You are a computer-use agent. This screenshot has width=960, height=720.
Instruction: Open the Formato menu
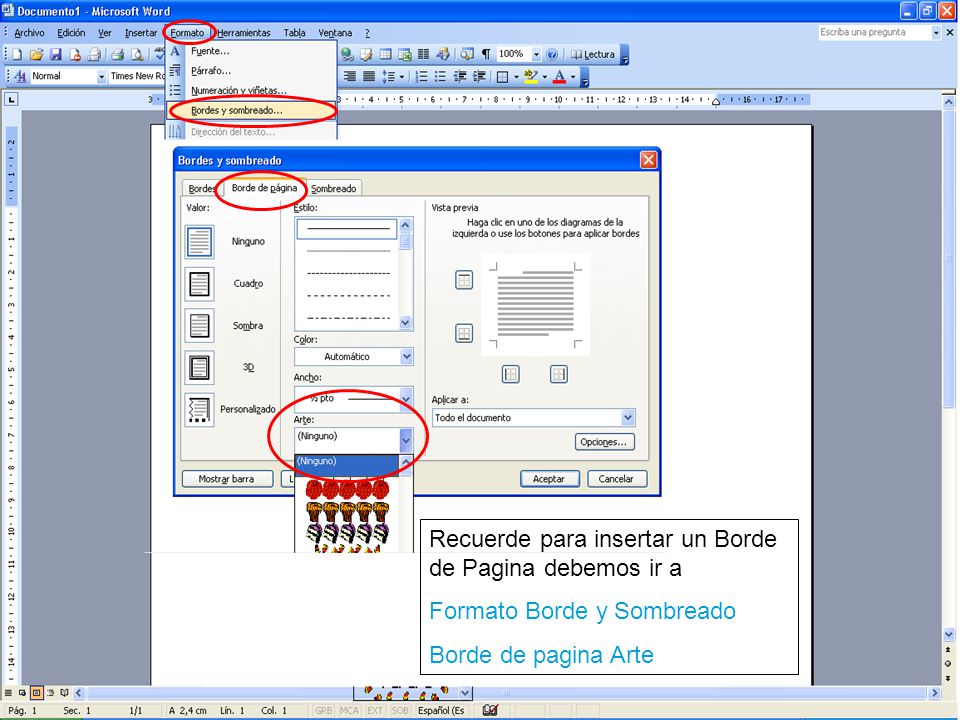(x=187, y=33)
